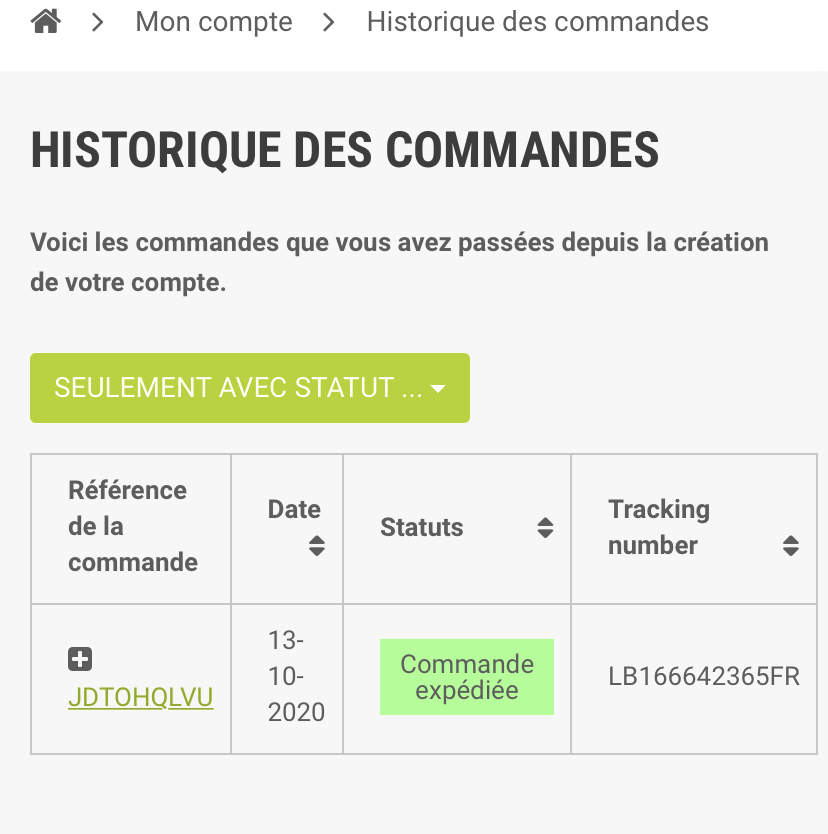This screenshot has width=828, height=834.
Task: Click the home icon in the breadcrumb
Action: pyautogui.click(x=46, y=22)
